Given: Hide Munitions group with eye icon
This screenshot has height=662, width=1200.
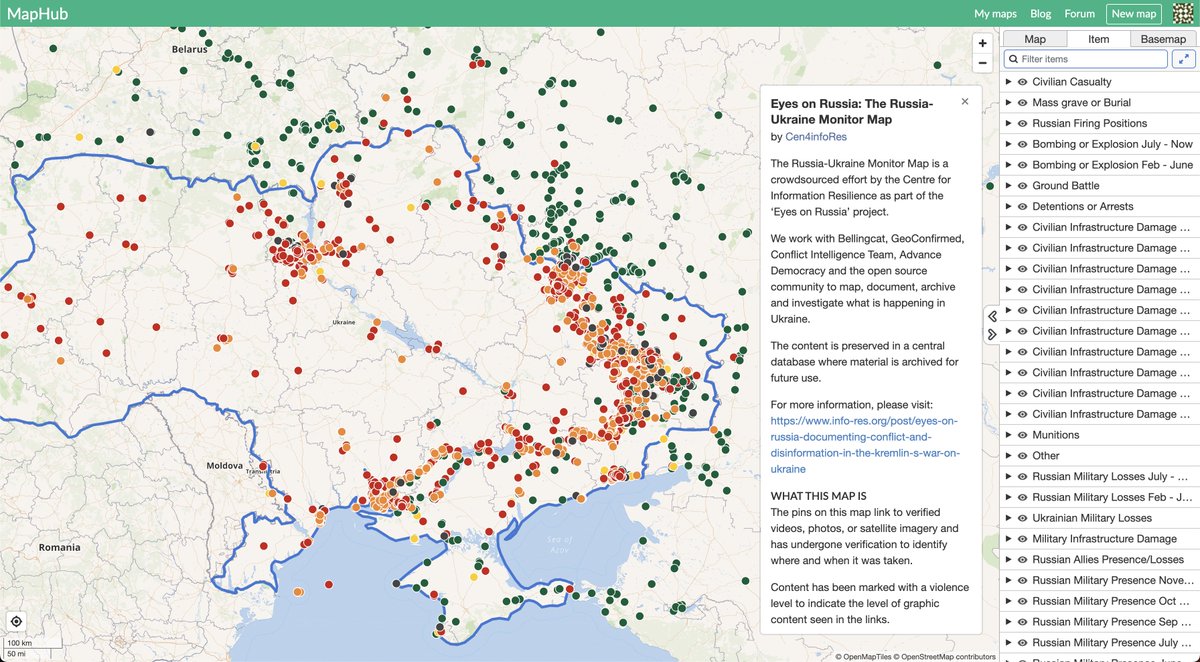Looking at the screenshot, I should 1023,435.
